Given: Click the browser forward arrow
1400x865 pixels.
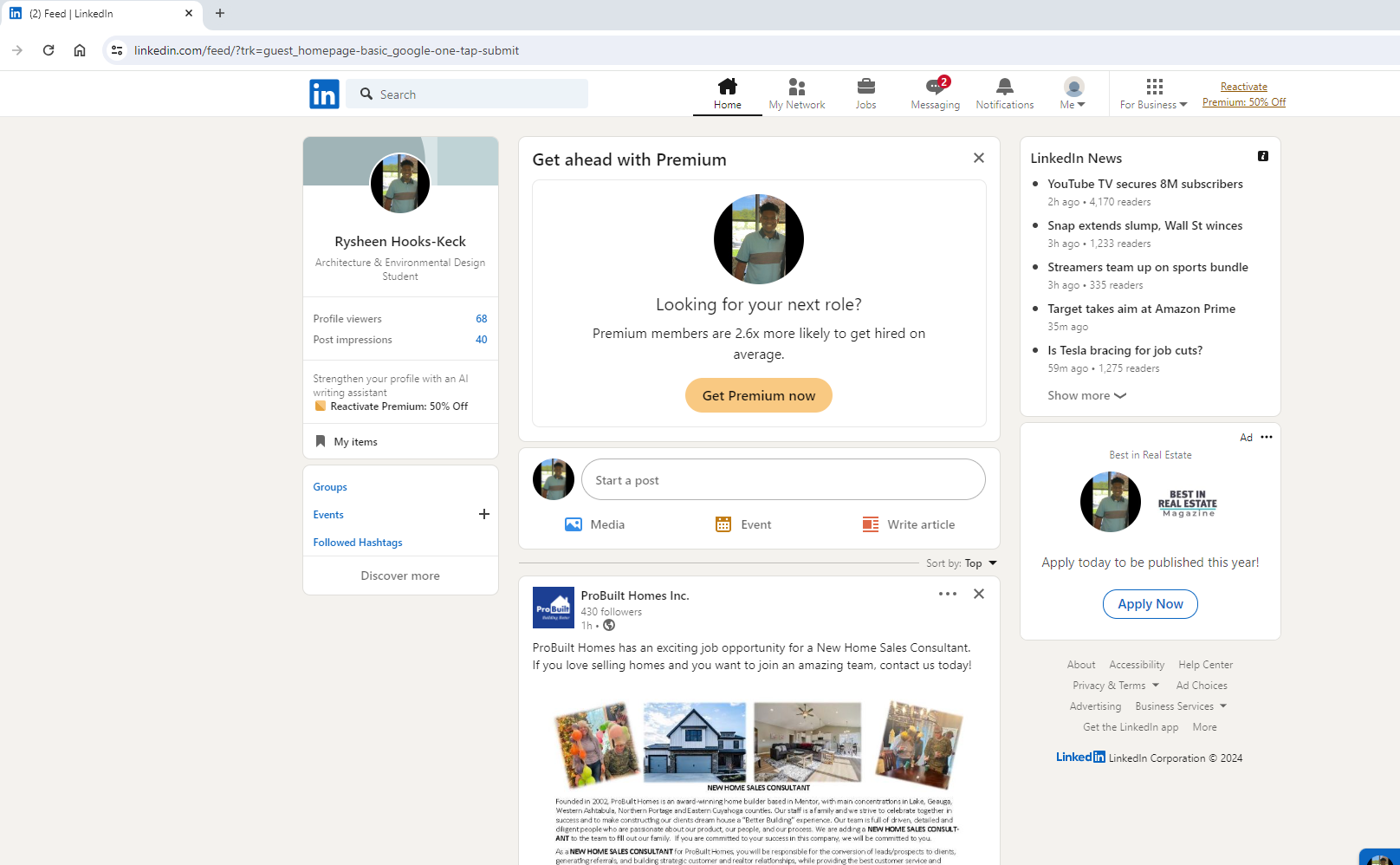Looking at the screenshot, I should 17,50.
